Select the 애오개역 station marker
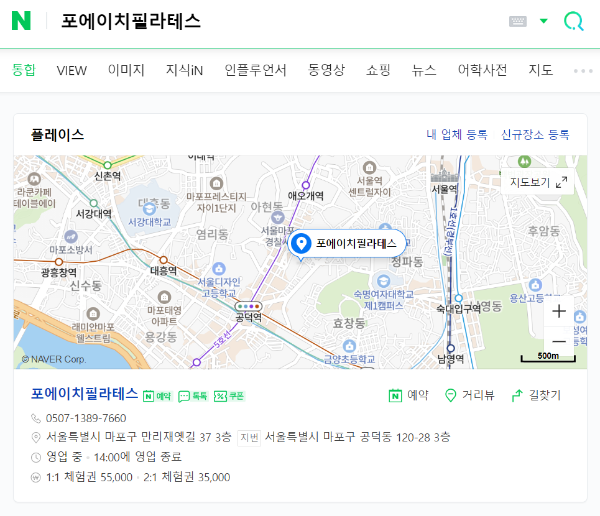600x516 pixels. [306, 185]
